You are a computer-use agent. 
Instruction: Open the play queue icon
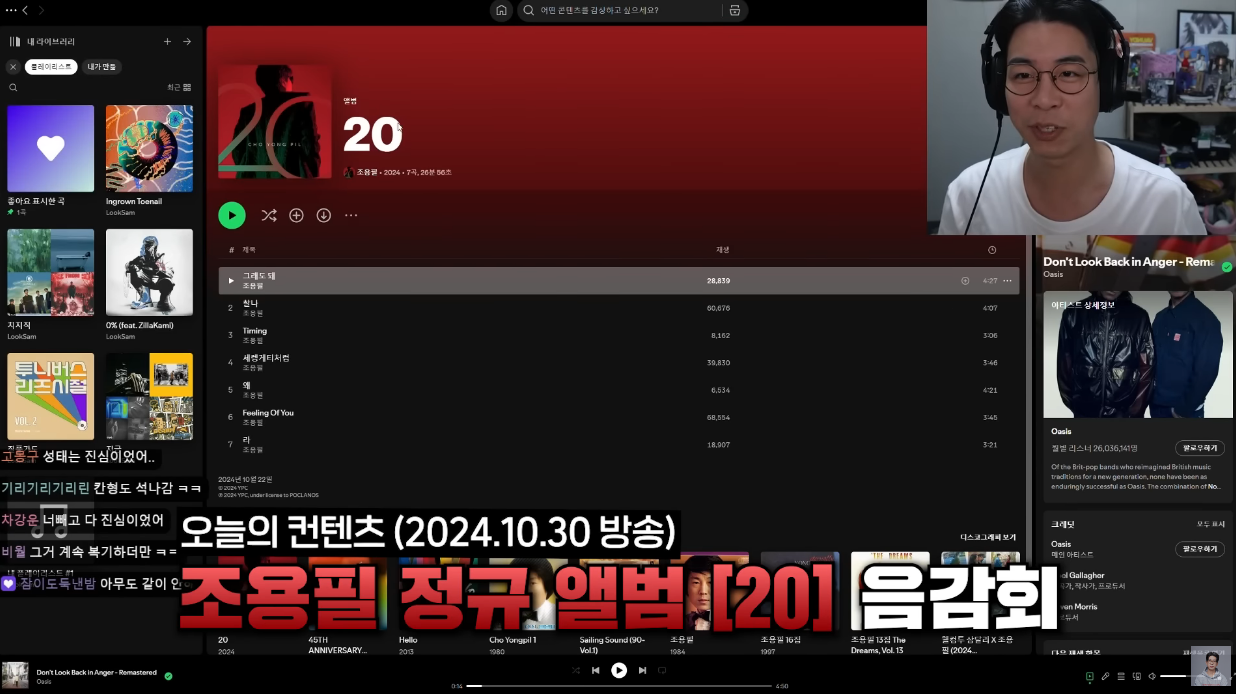coord(1121,677)
